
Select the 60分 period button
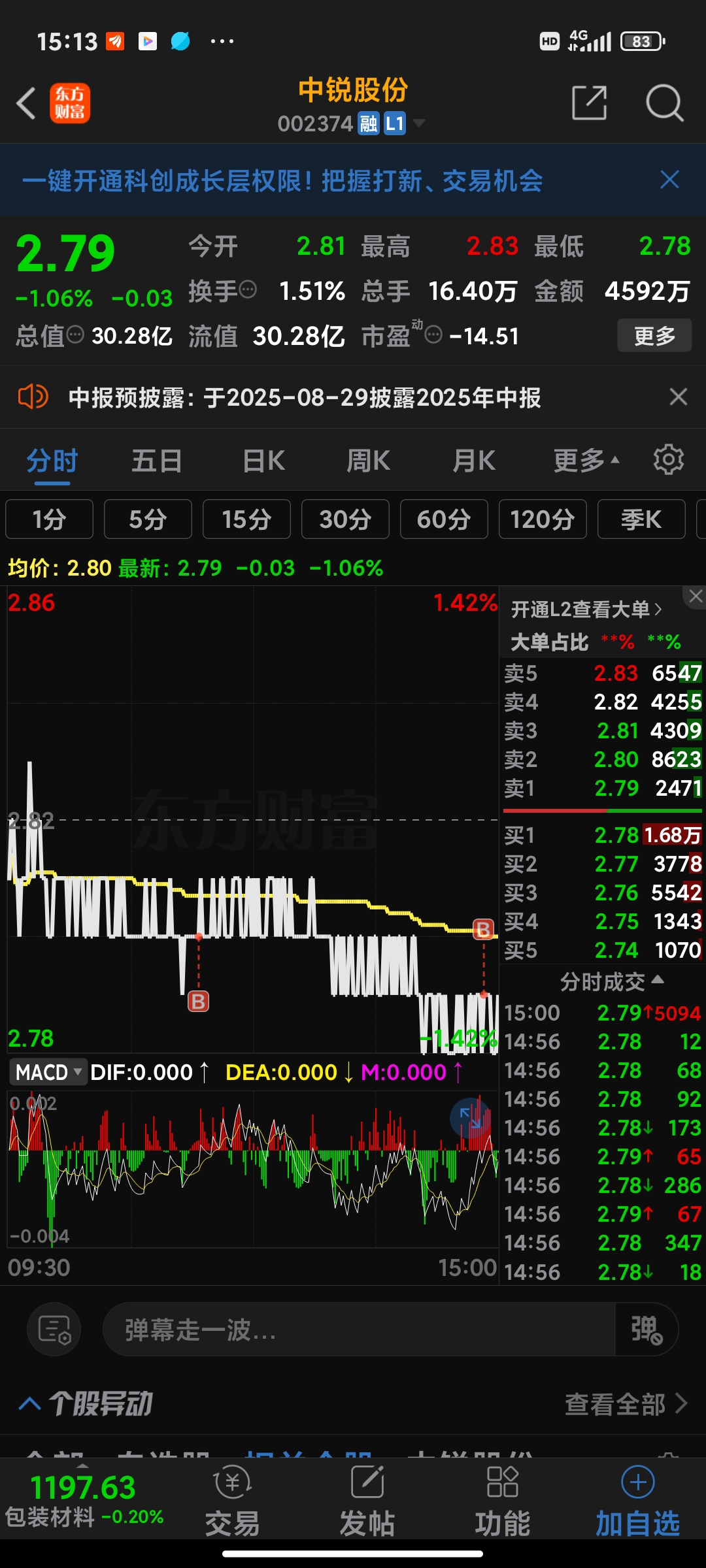click(444, 519)
